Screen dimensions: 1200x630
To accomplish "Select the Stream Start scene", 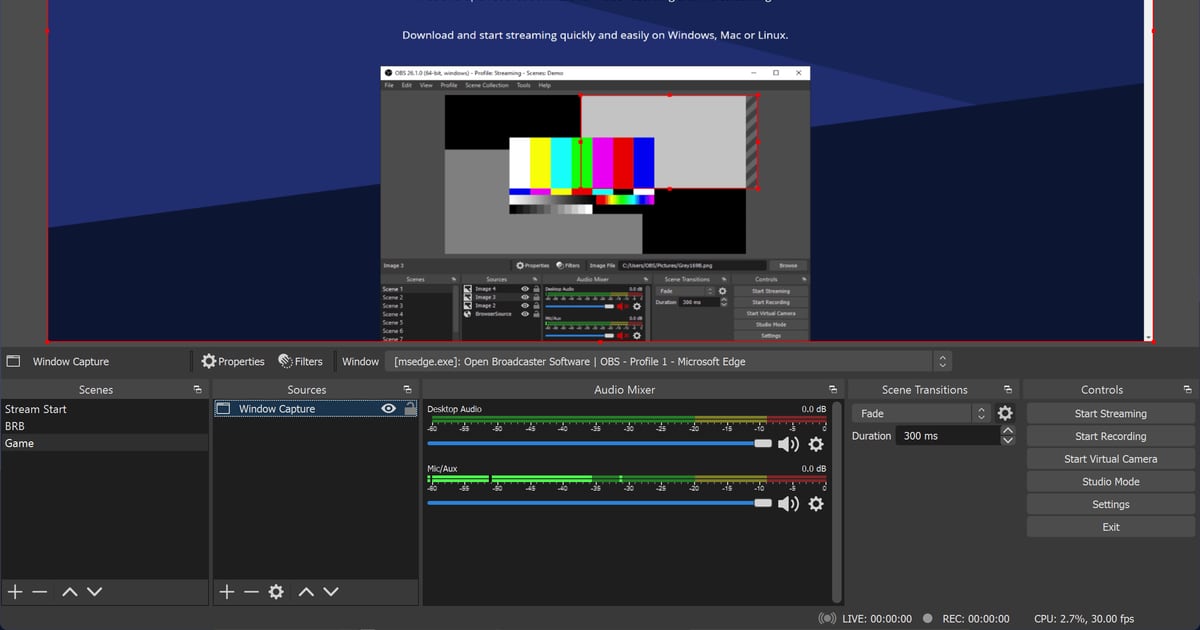I will point(104,409).
